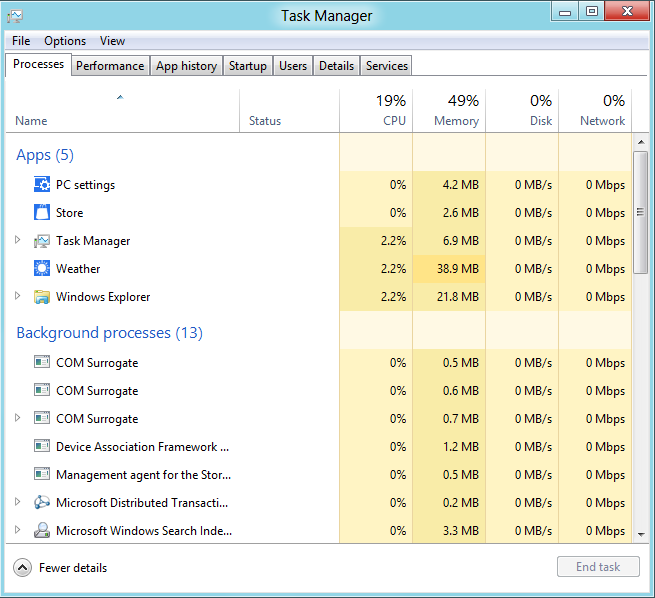This screenshot has width=655, height=598.
Task: Click the Microsoft Distributed Transaction icon
Action: (42, 503)
